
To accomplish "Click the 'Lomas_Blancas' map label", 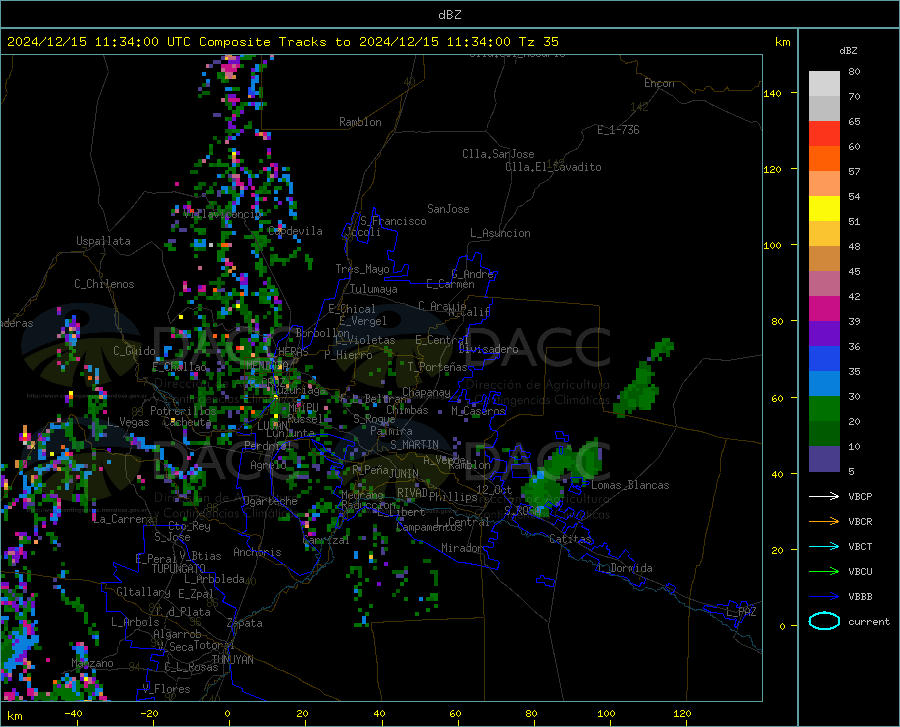I will [630, 485].
